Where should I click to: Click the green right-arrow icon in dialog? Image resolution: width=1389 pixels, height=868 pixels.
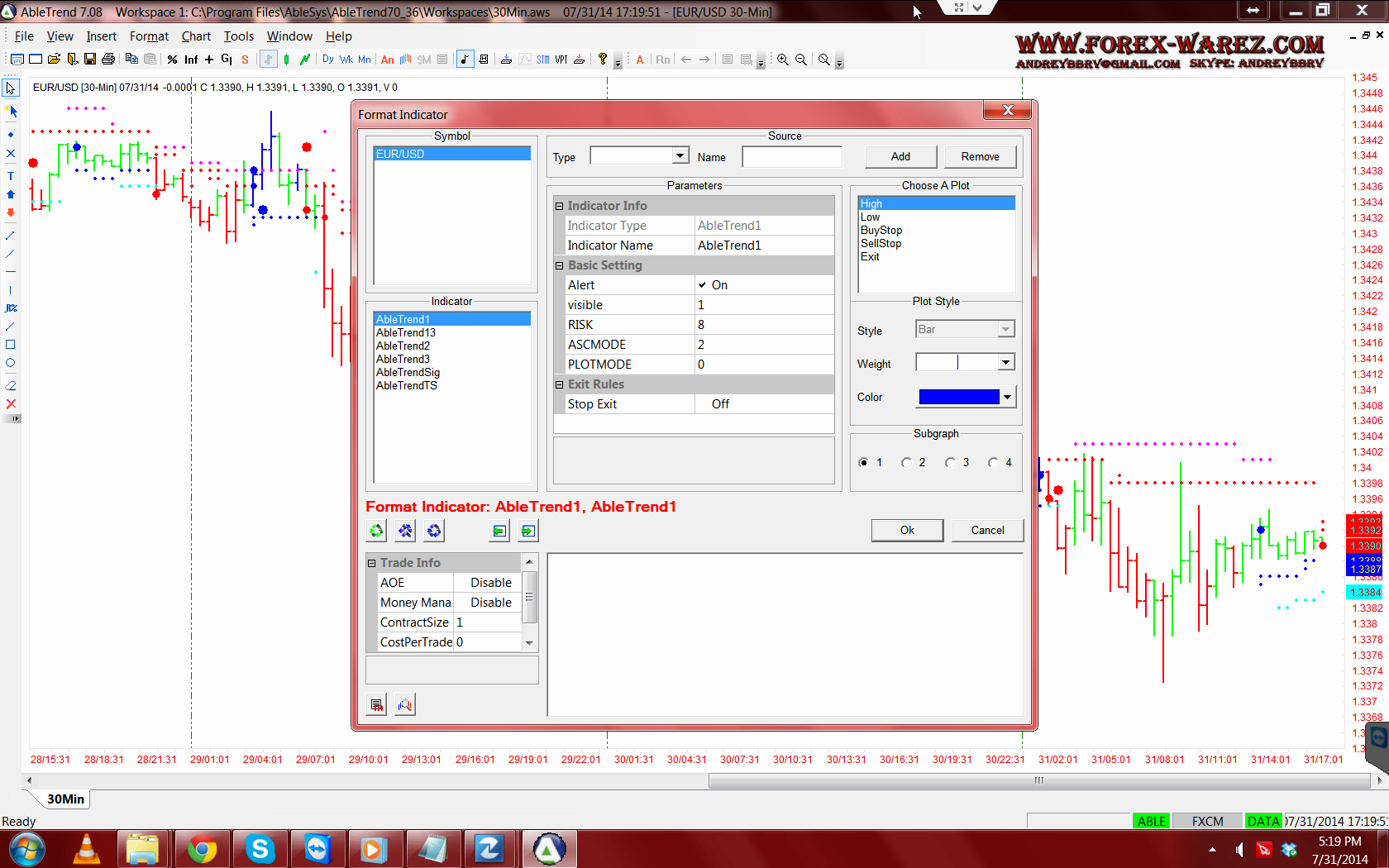(528, 531)
